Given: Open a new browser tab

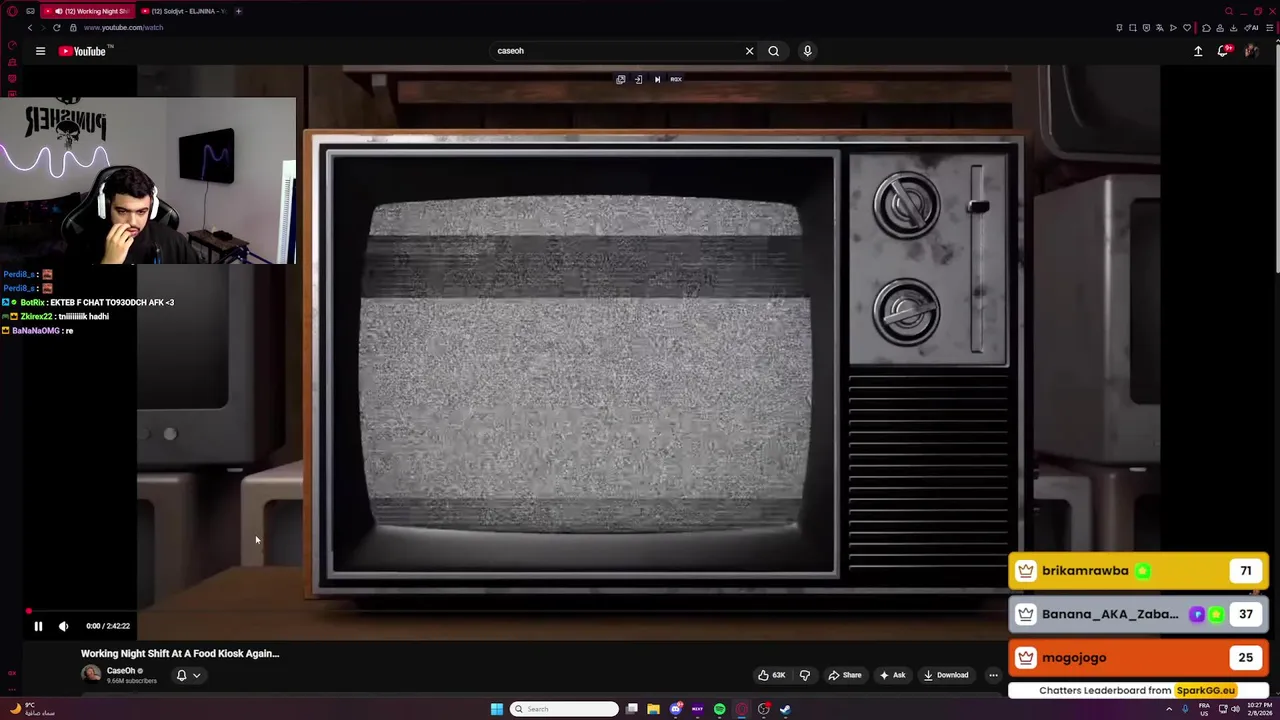Looking at the screenshot, I should click(x=238, y=11).
